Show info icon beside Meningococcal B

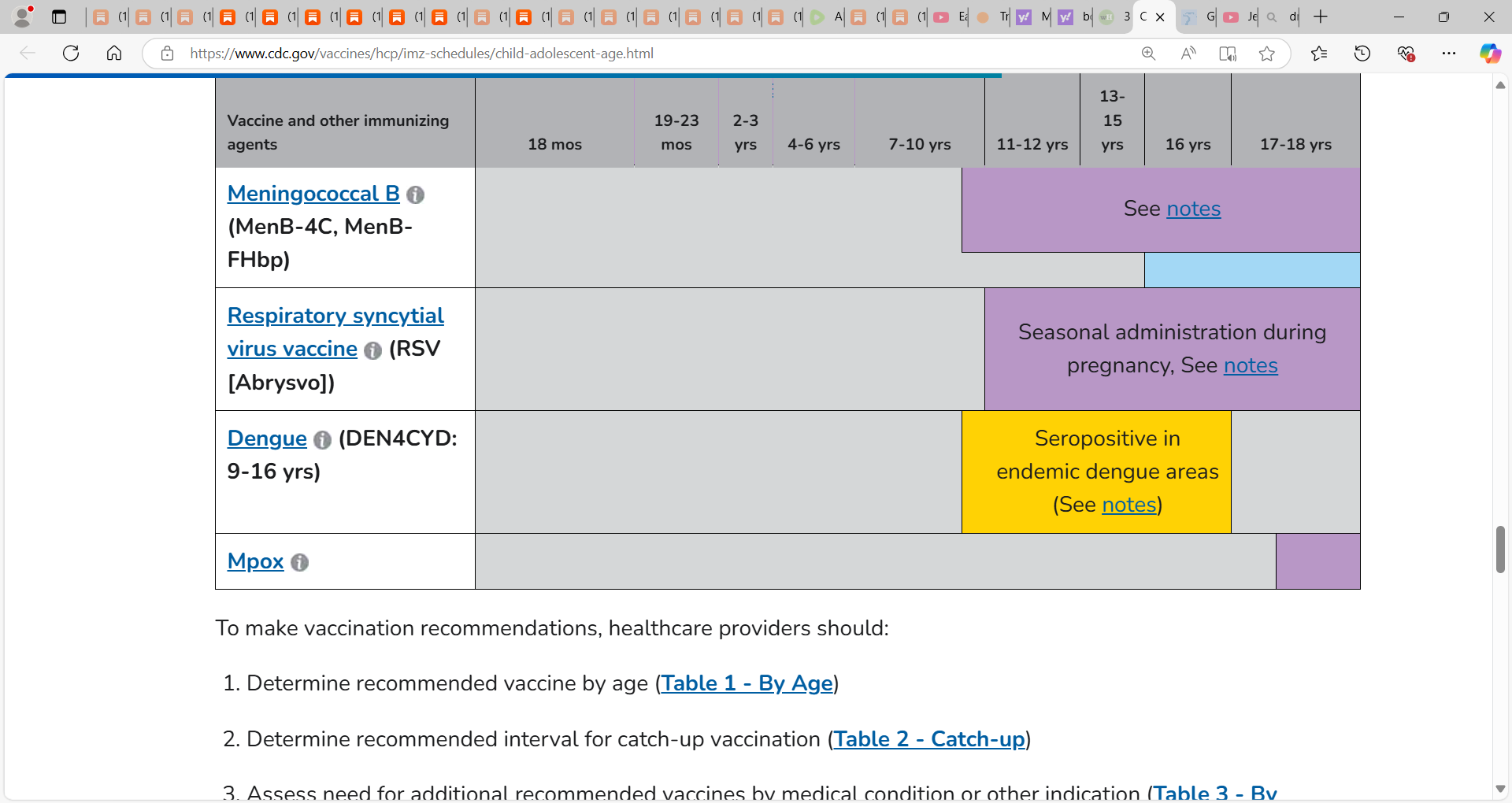(x=416, y=194)
